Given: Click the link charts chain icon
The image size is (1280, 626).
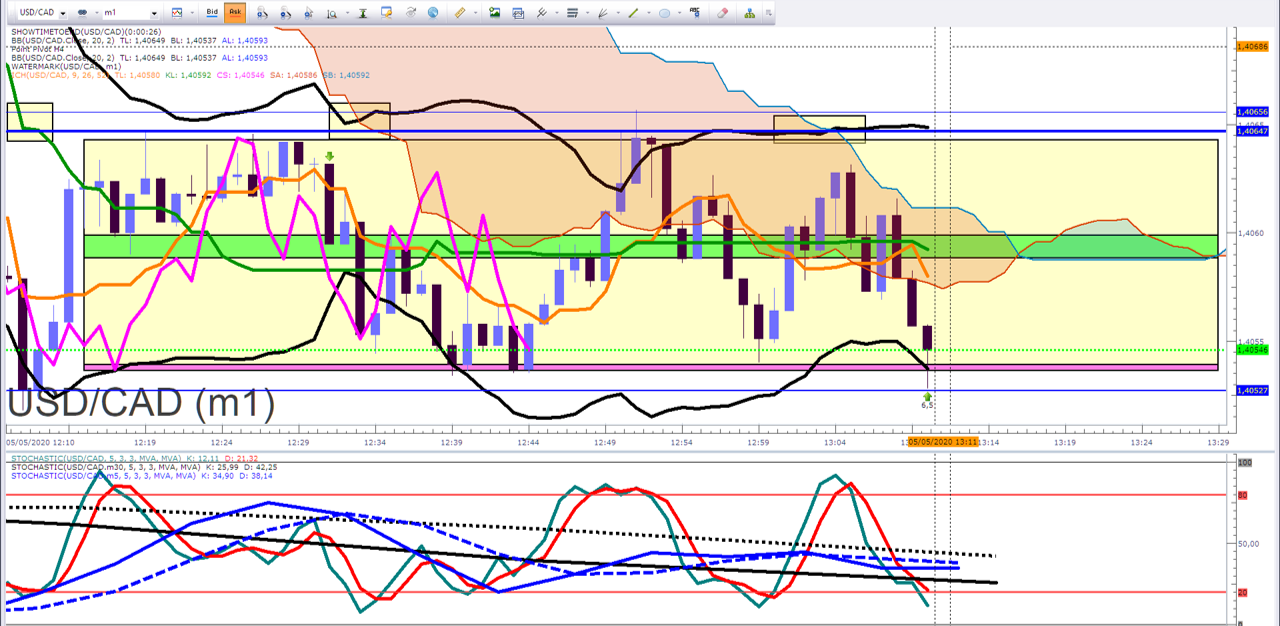Looking at the screenshot, I should 82,13.
